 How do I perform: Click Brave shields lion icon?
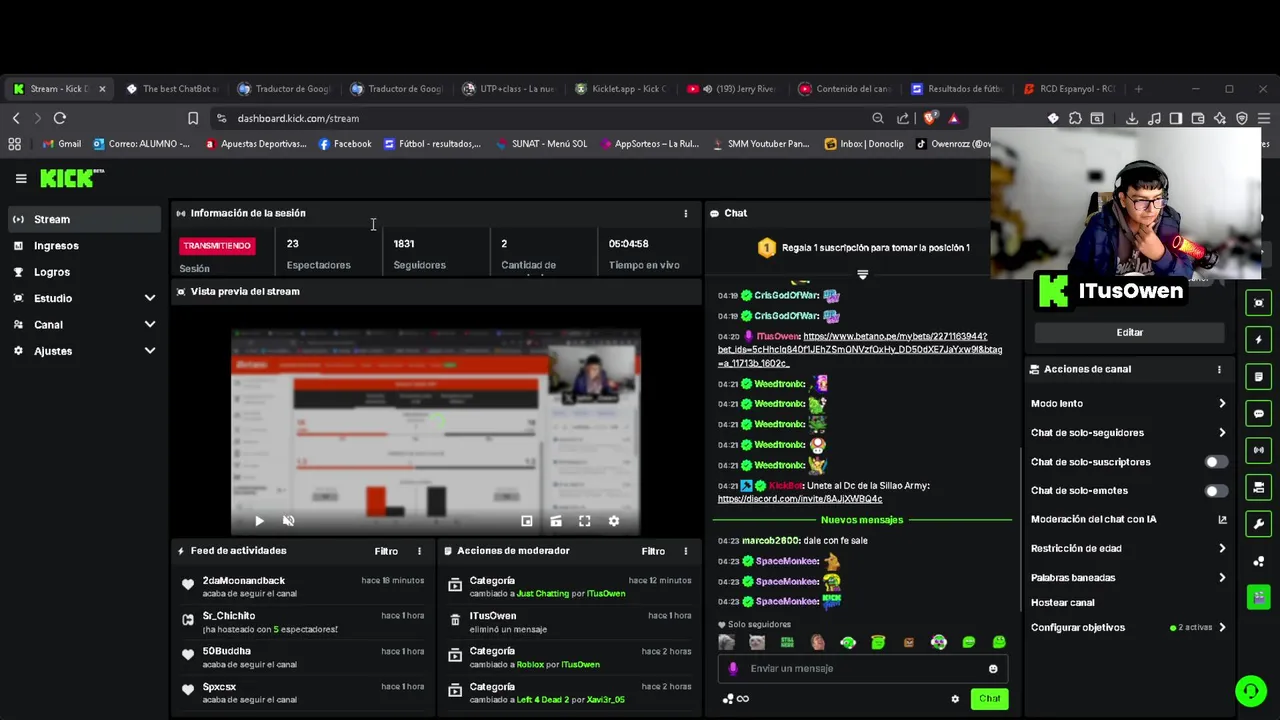click(930, 118)
